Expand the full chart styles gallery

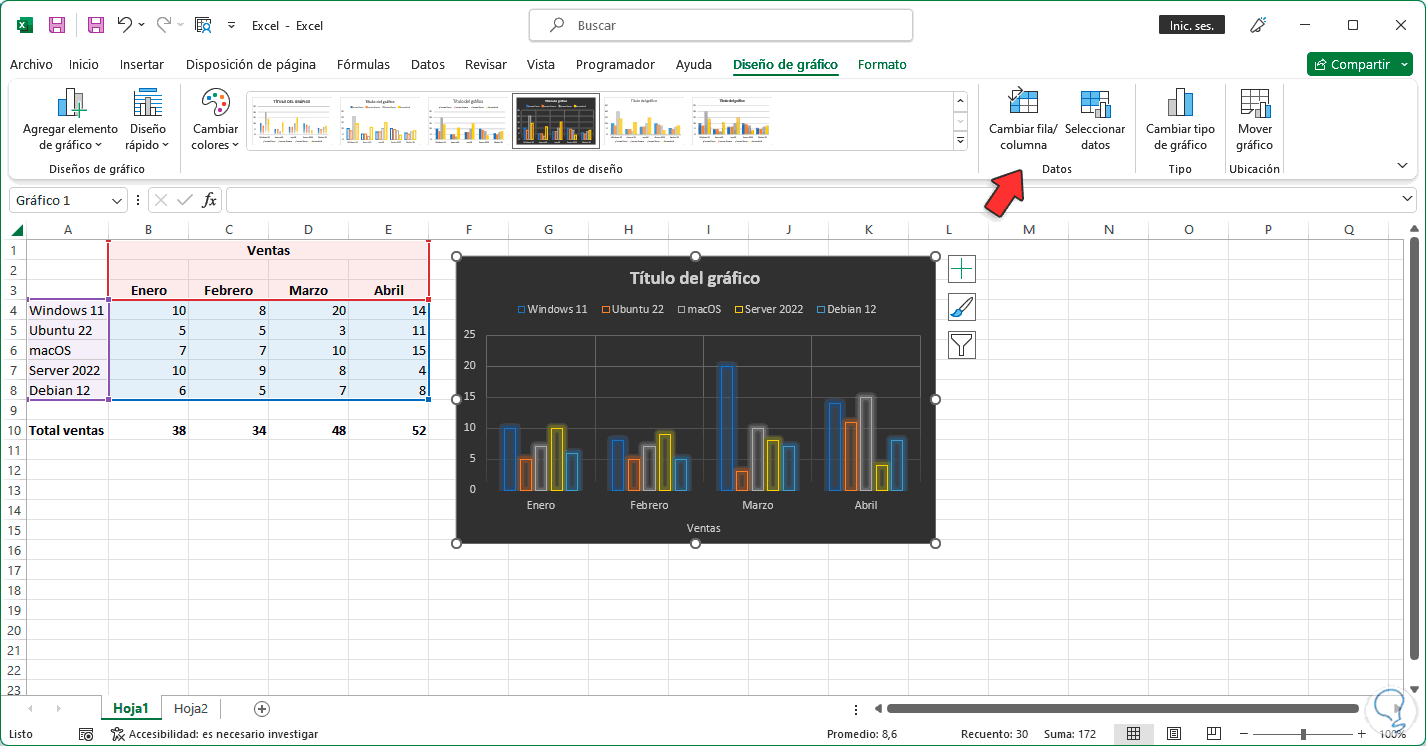(961, 141)
